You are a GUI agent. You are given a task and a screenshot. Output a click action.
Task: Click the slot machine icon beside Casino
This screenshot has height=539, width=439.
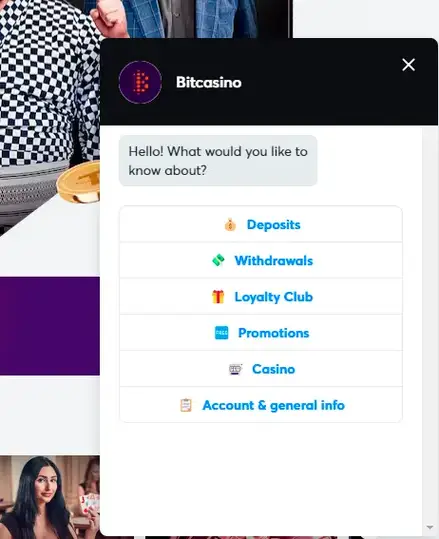click(235, 369)
